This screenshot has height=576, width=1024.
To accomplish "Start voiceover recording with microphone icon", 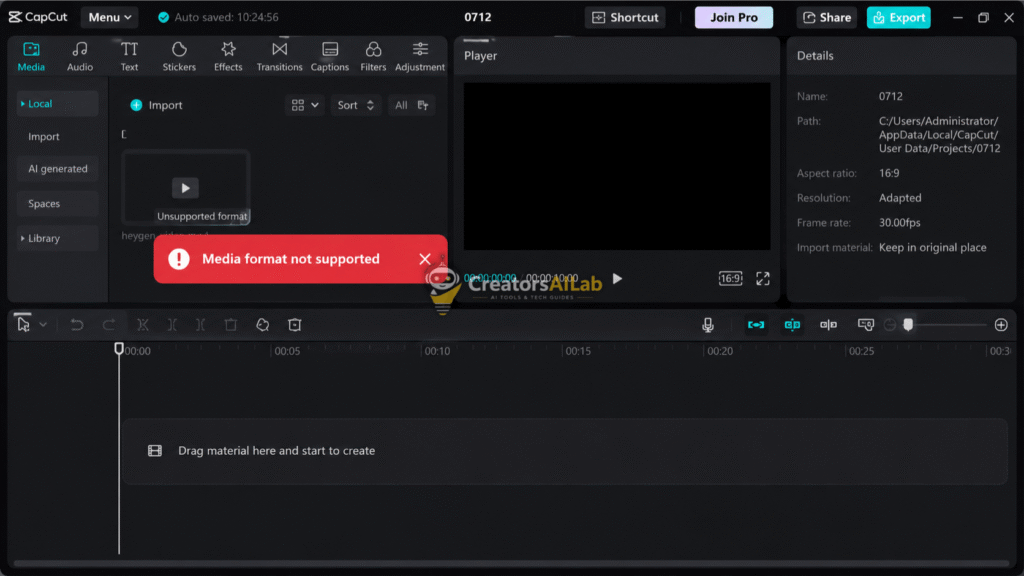I will coord(708,325).
